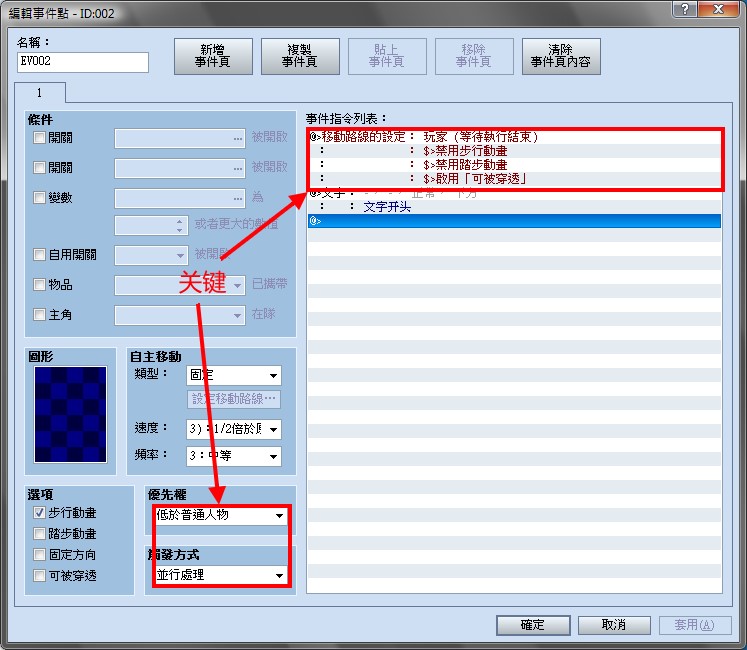Cancel with the 取消 button
This screenshot has width=747, height=650.
[614, 625]
